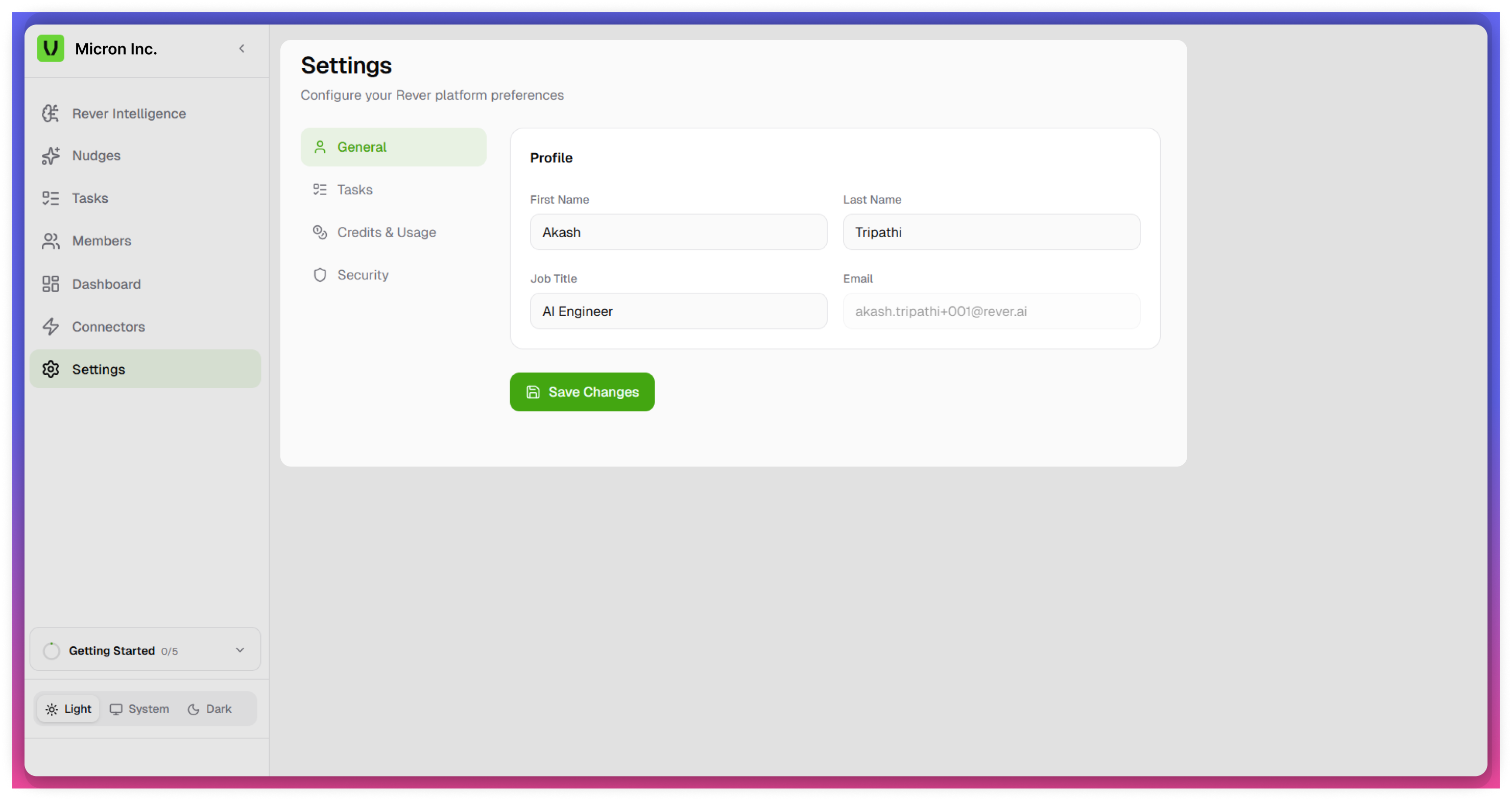Click the Settings gear icon in sidebar
This screenshot has height=801, width=1512.
pyautogui.click(x=51, y=369)
